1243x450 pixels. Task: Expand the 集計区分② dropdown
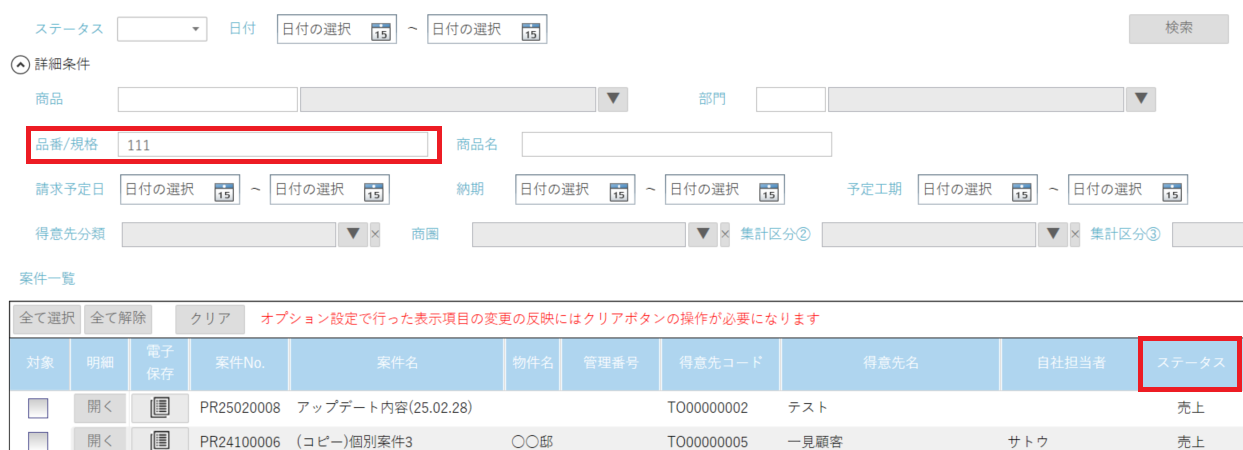[1052, 235]
